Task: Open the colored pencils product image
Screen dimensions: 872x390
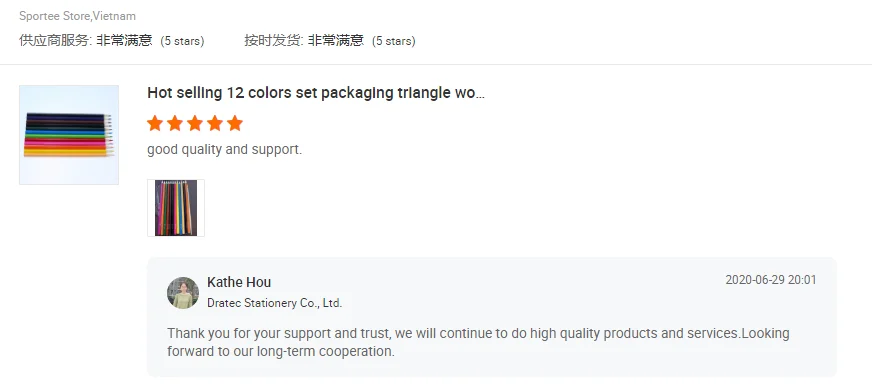Action: tap(69, 135)
